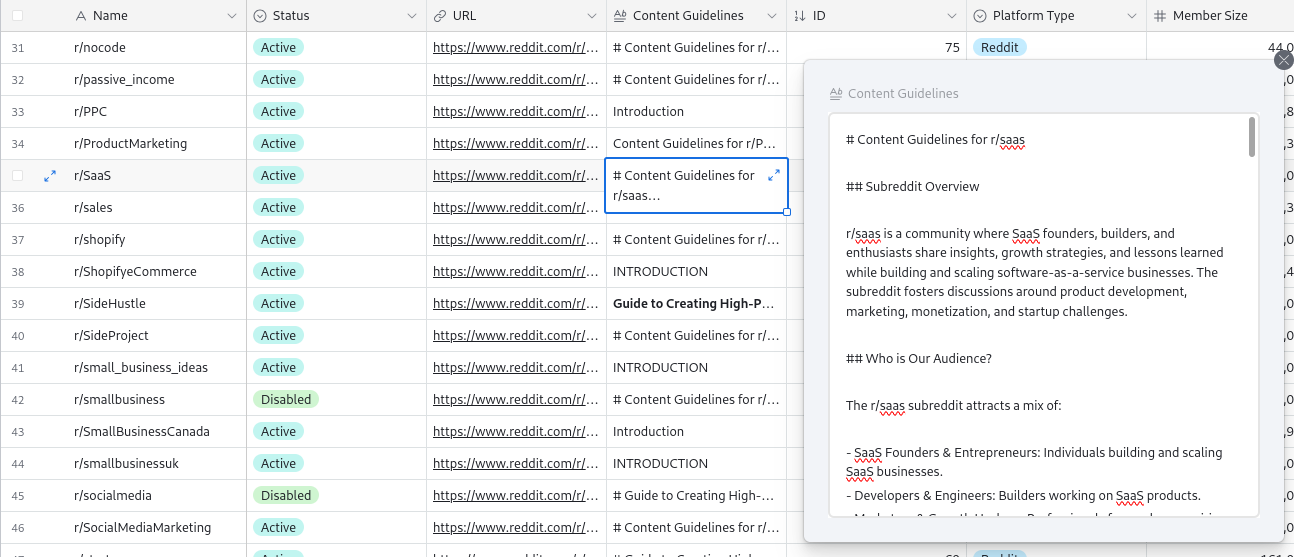This screenshot has width=1294, height=557.
Task: Open the Reddit URL for r/smallbusiness
Action: [516, 399]
